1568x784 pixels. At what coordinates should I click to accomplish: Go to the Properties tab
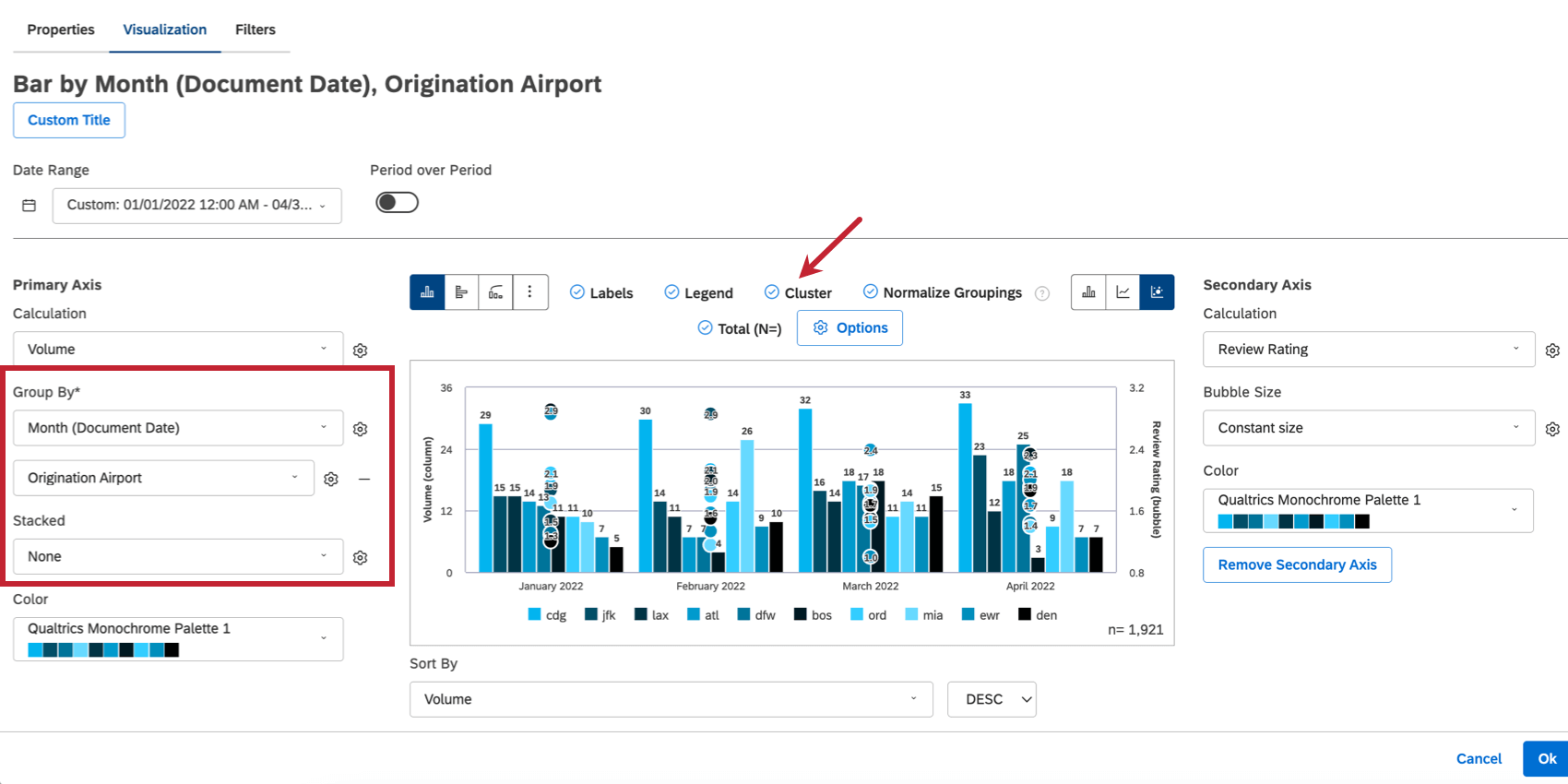pos(60,29)
